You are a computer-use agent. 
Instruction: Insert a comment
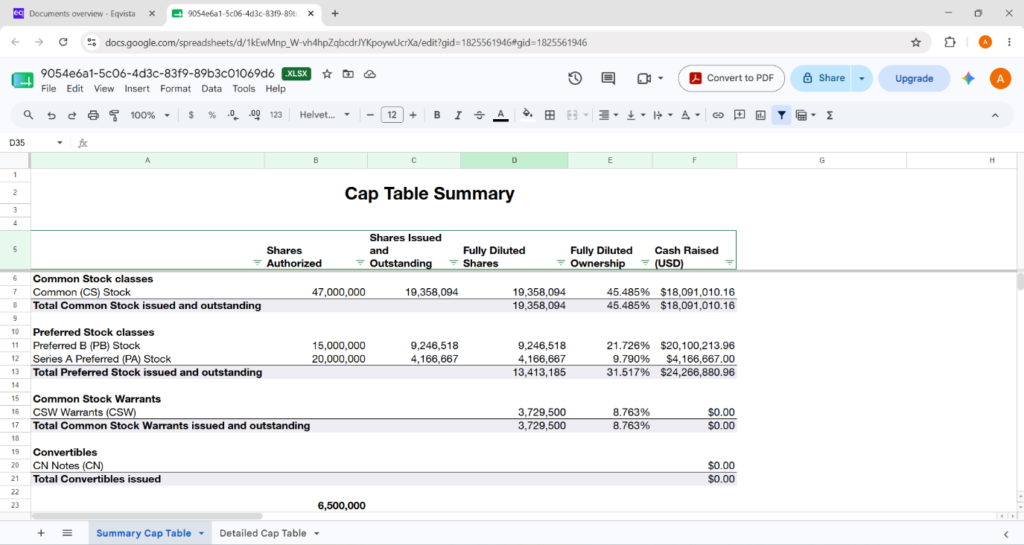(x=739, y=115)
